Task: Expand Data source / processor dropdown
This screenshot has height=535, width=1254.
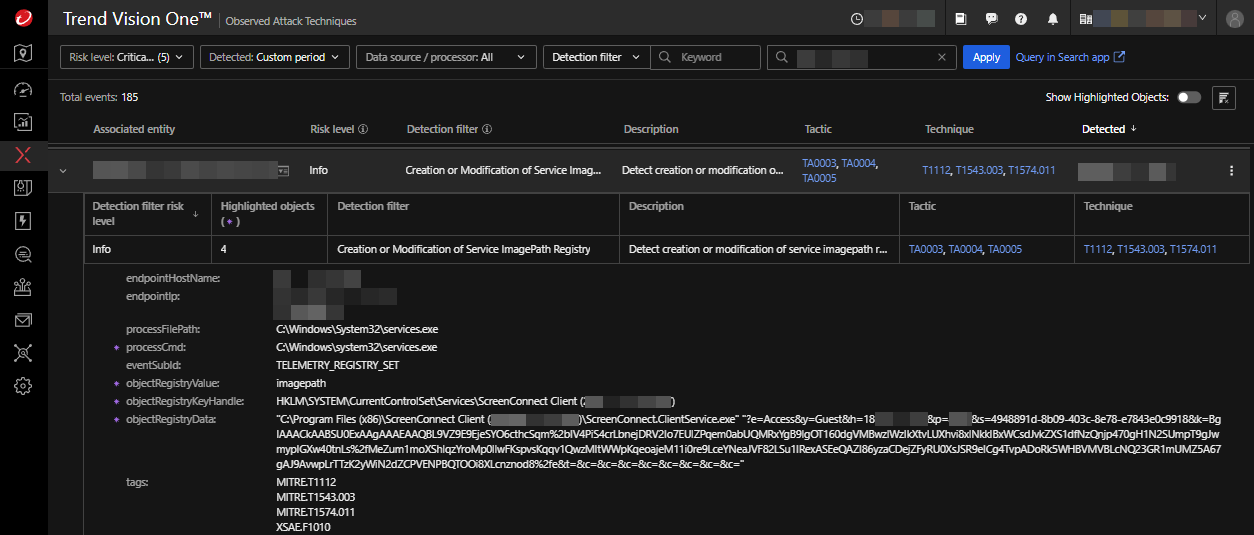Action: pos(446,57)
